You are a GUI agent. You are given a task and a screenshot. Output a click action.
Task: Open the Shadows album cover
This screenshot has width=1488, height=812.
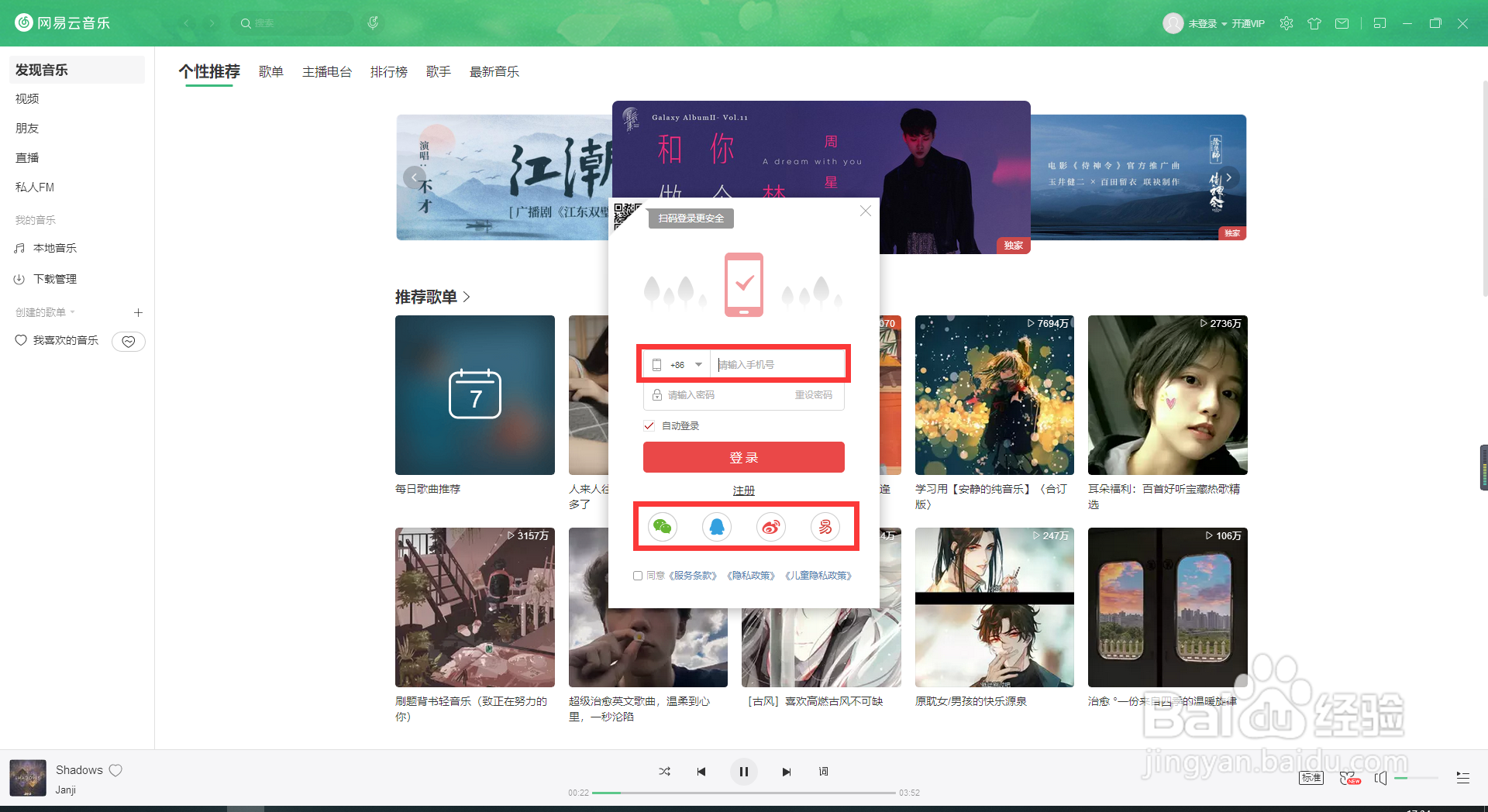pyautogui.click(x=28, y=778)
